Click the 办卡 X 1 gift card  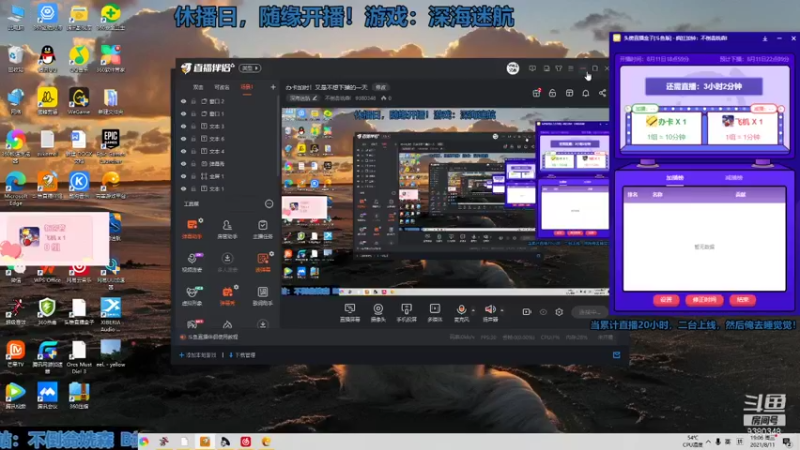tap(666, 128)
